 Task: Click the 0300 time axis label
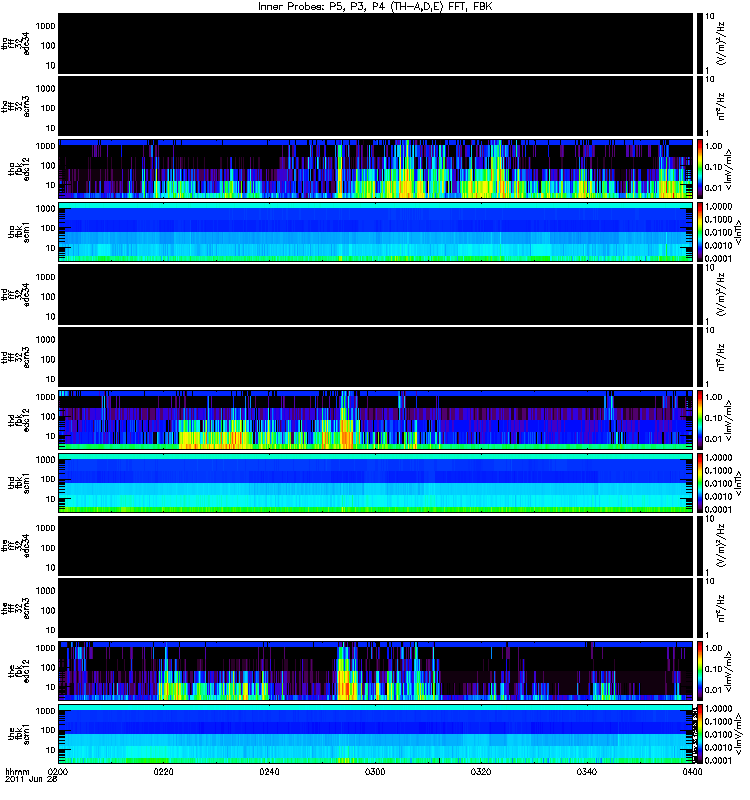click(x=375, y=771)
